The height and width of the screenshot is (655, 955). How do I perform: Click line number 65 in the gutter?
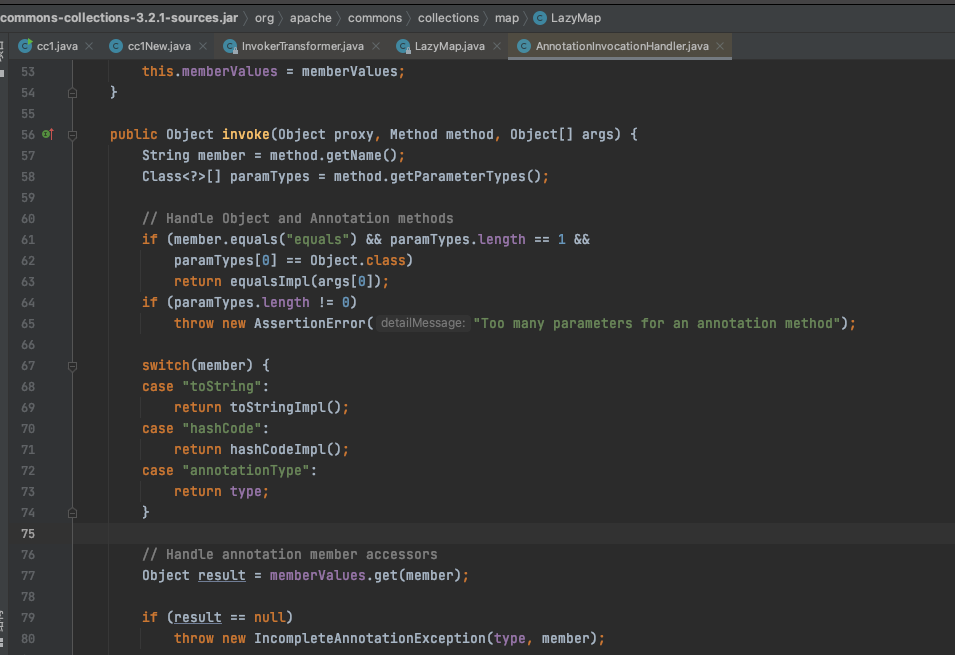tap(28, 324)
